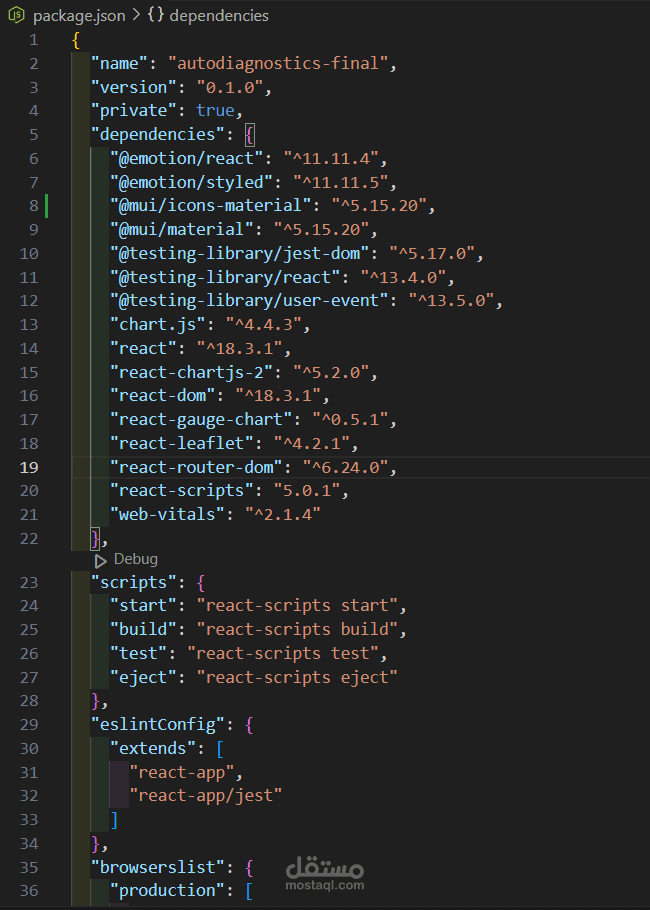Click "@testing-library/user-event" text
This screenshot has height=910, width=650.
[x=249, y=301]
